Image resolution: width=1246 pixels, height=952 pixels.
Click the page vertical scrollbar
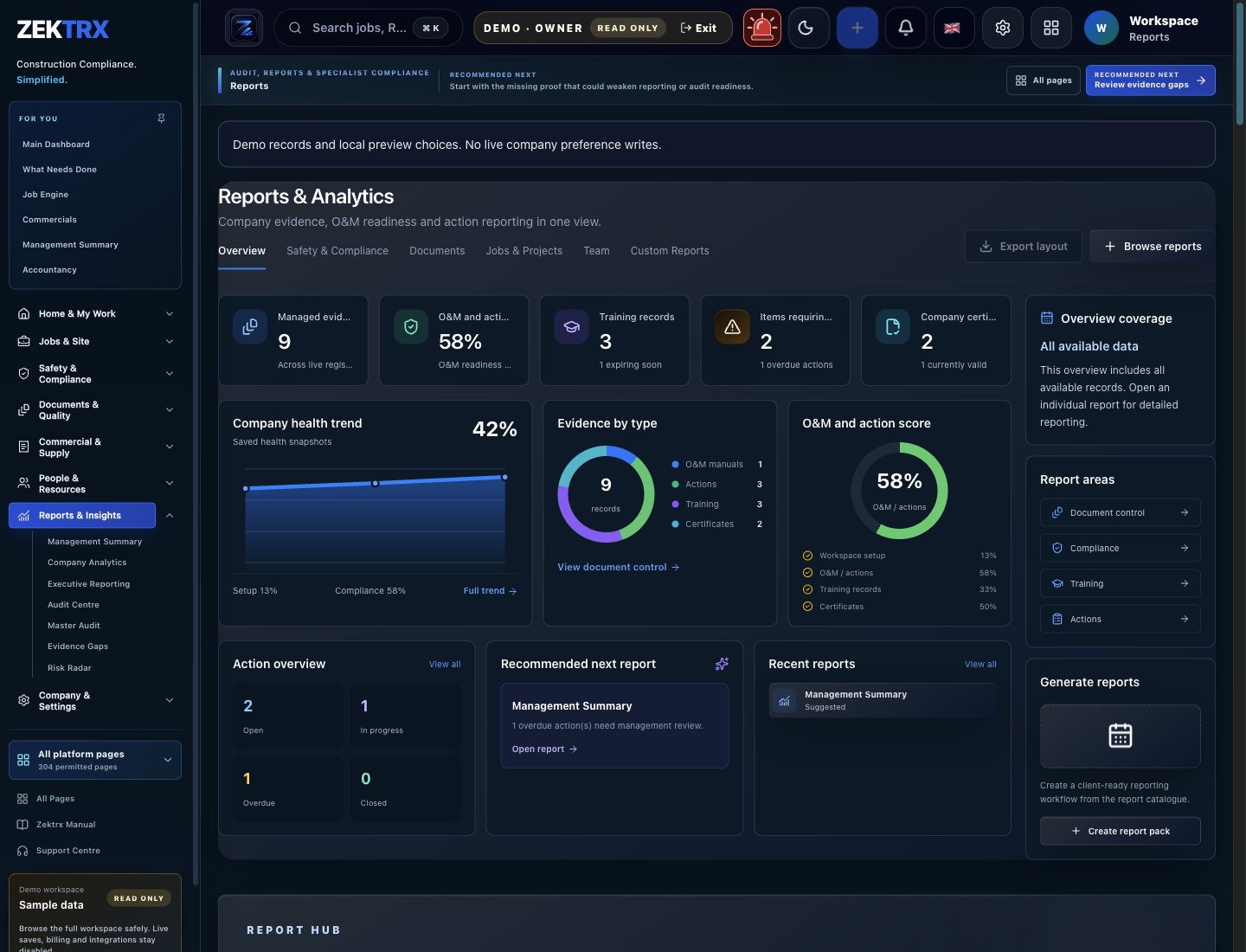tap(1240, 65)
